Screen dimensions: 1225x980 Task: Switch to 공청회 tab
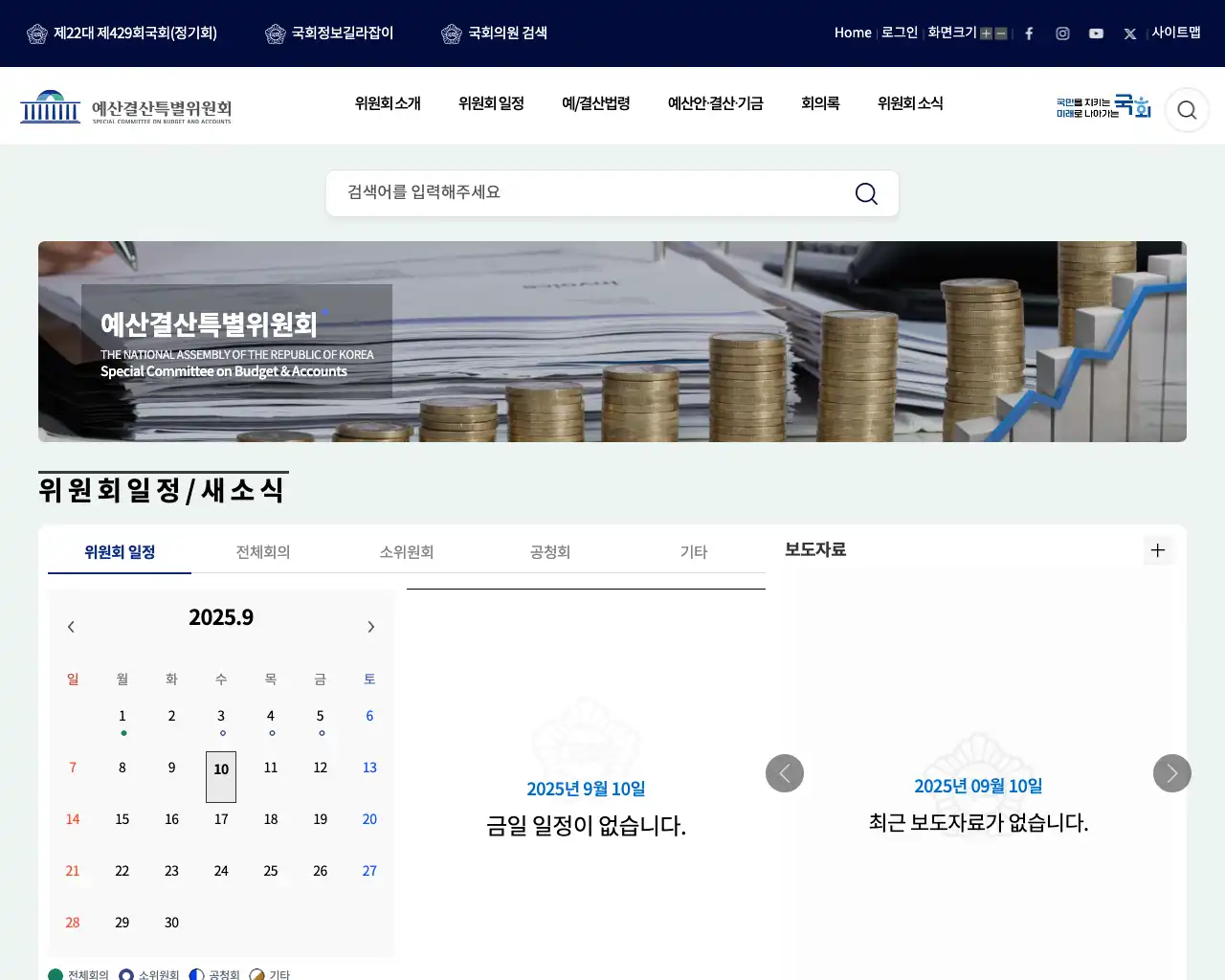tap(550, 552)
